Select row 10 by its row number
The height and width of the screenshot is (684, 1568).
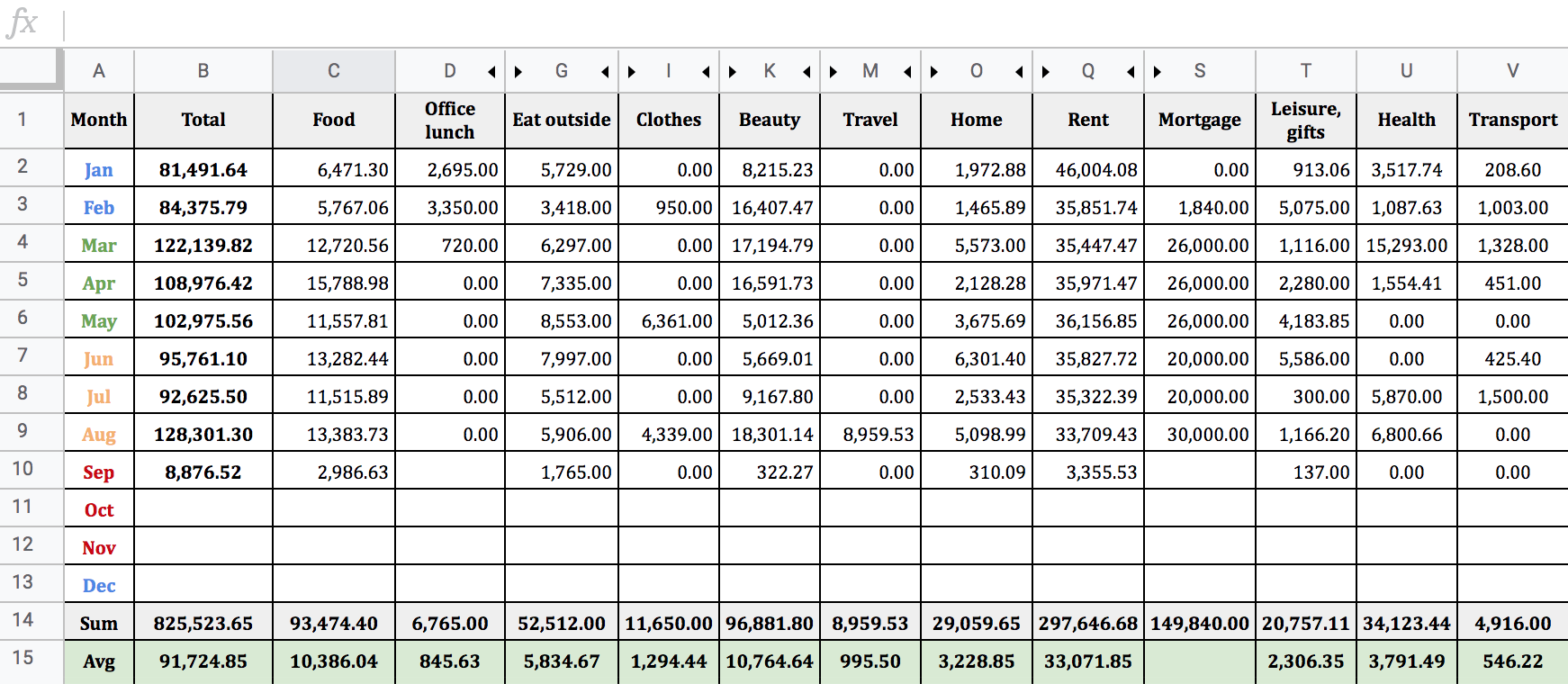pyautogui.click(x=32, y=470)
